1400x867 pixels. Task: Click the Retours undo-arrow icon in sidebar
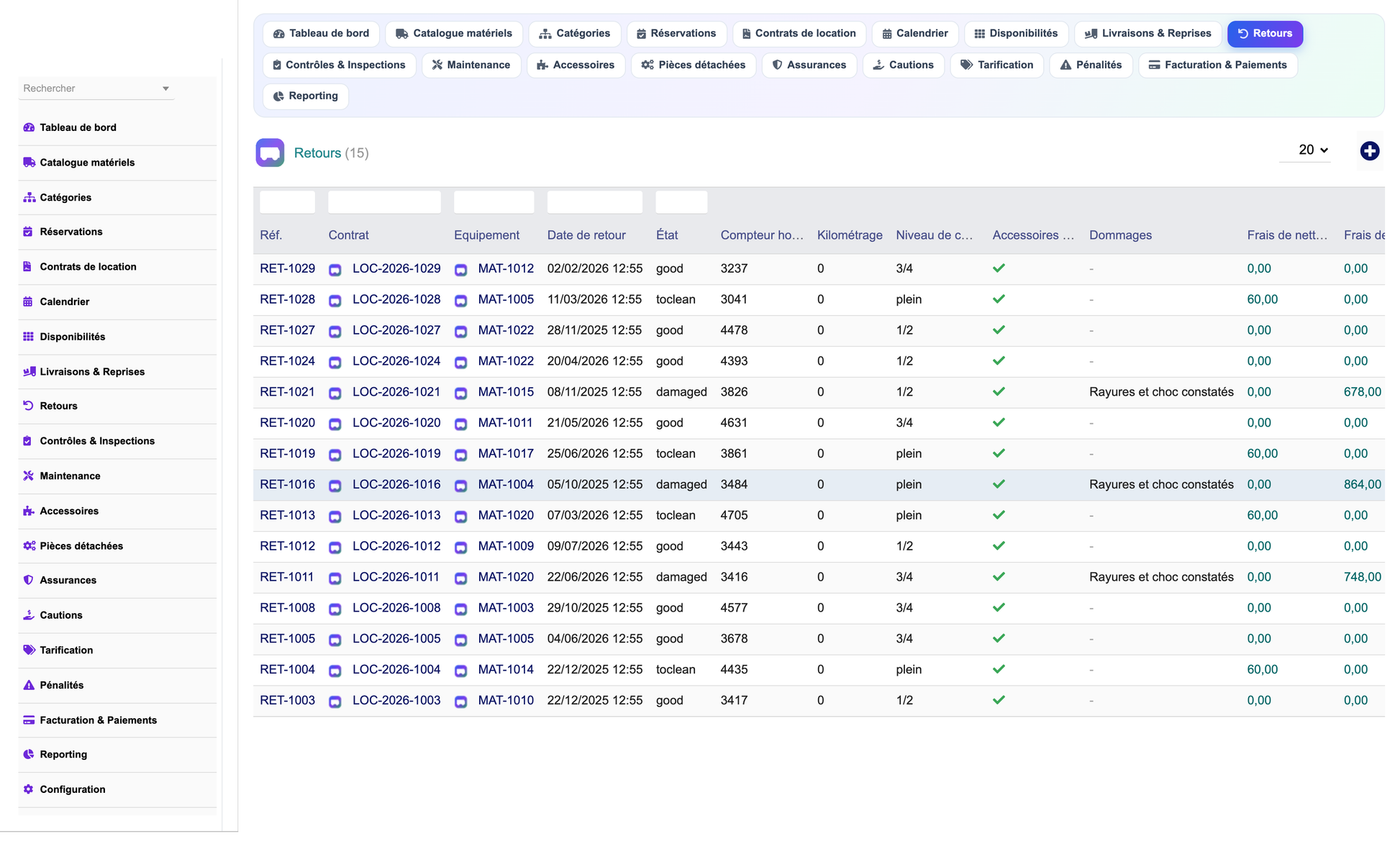click(x=28, y=406)
